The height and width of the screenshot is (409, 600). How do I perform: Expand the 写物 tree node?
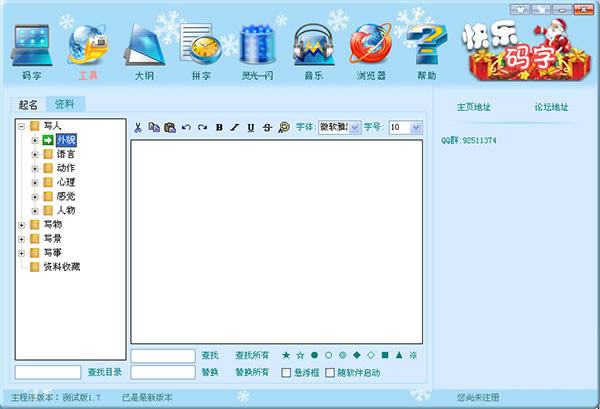[22, 225]
